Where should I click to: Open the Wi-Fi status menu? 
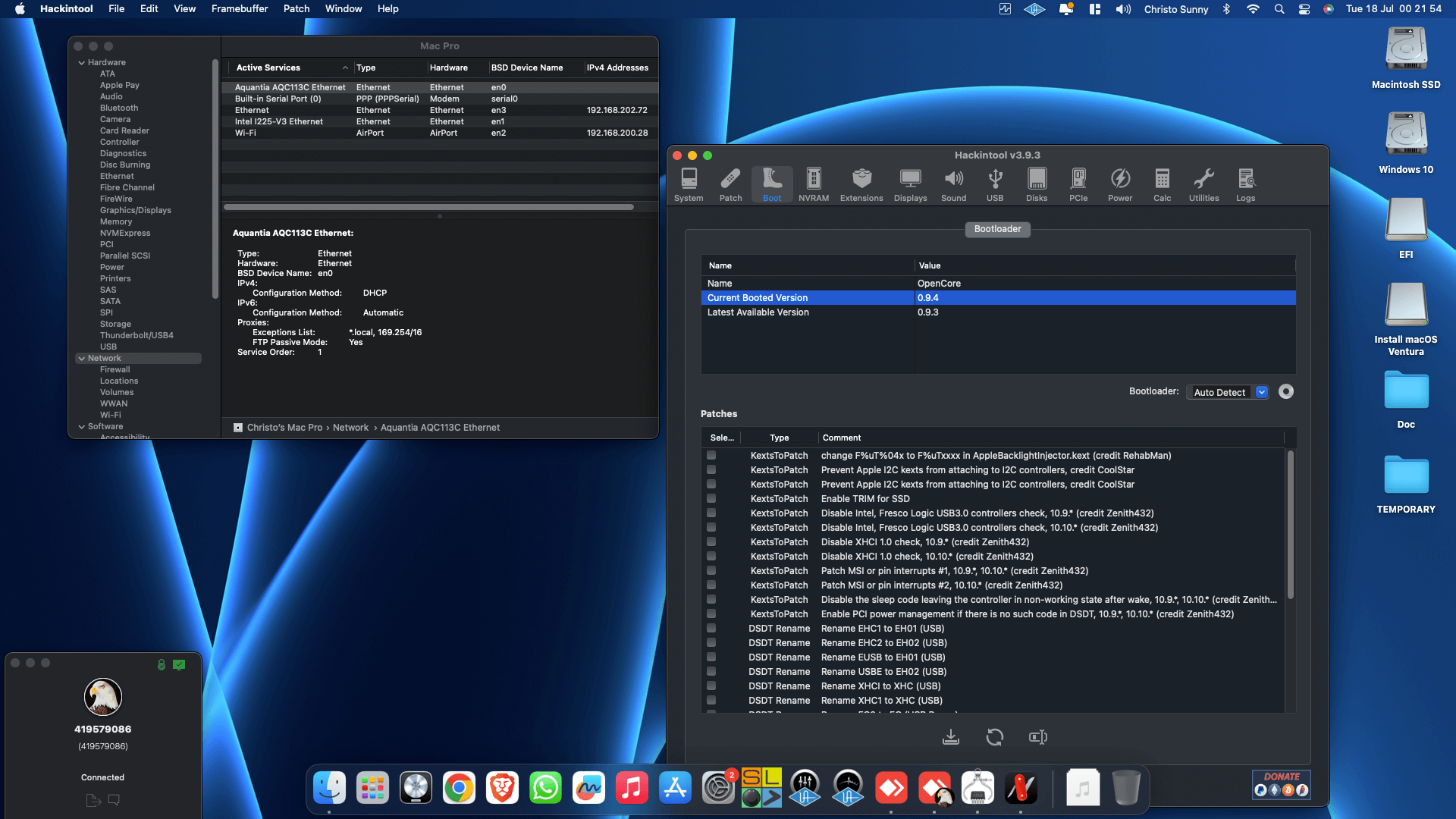[x=1253, y=9]
